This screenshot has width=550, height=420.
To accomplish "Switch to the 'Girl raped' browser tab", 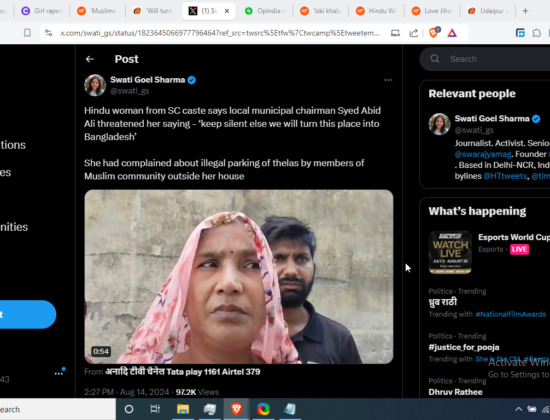I will click(x=42, y=11).
